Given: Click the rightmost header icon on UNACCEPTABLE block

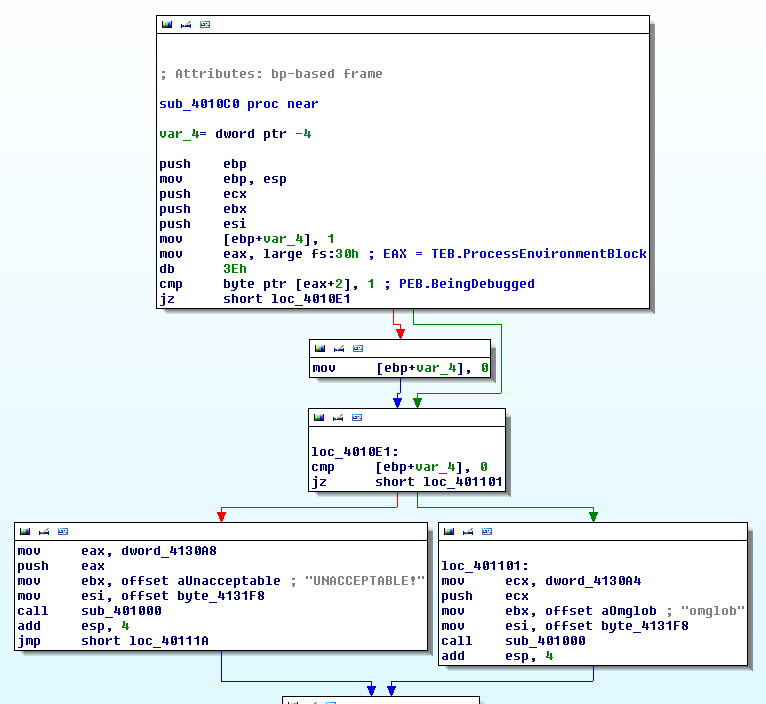Looking at the screenshot, I should [63, 531].
